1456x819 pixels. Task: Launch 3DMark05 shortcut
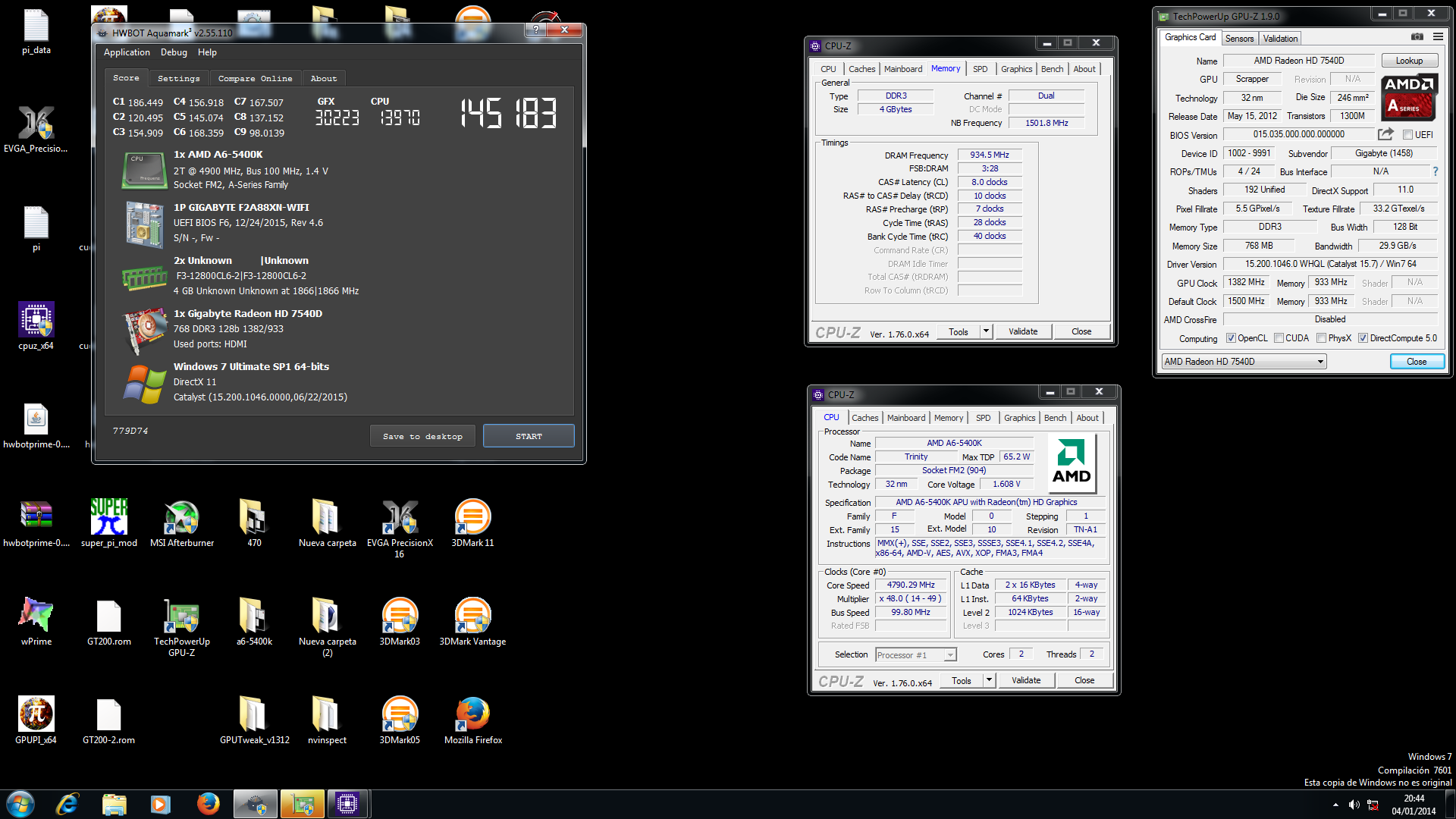[x=400, y=720]
